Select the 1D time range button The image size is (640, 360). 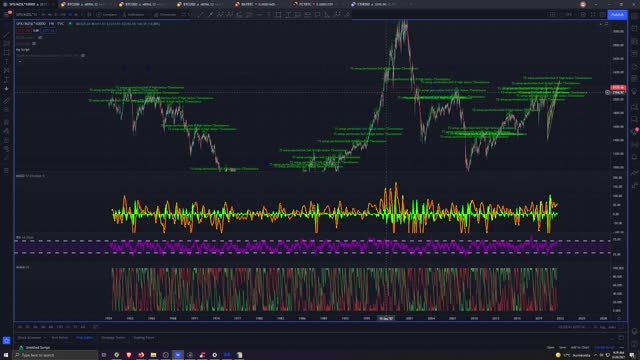coord(20,327)
